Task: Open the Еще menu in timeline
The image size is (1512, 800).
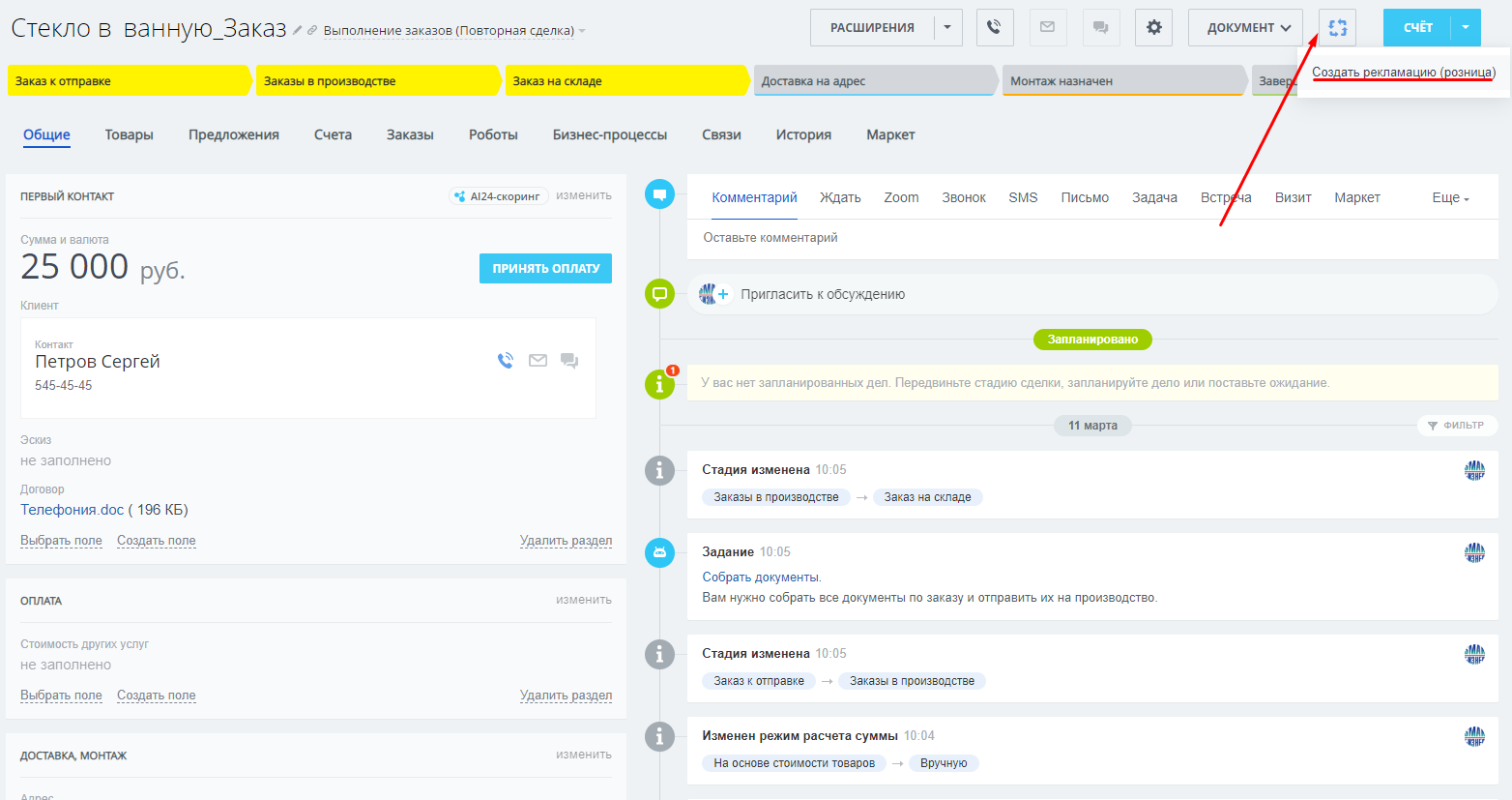Action: [x=1450, y=198]
